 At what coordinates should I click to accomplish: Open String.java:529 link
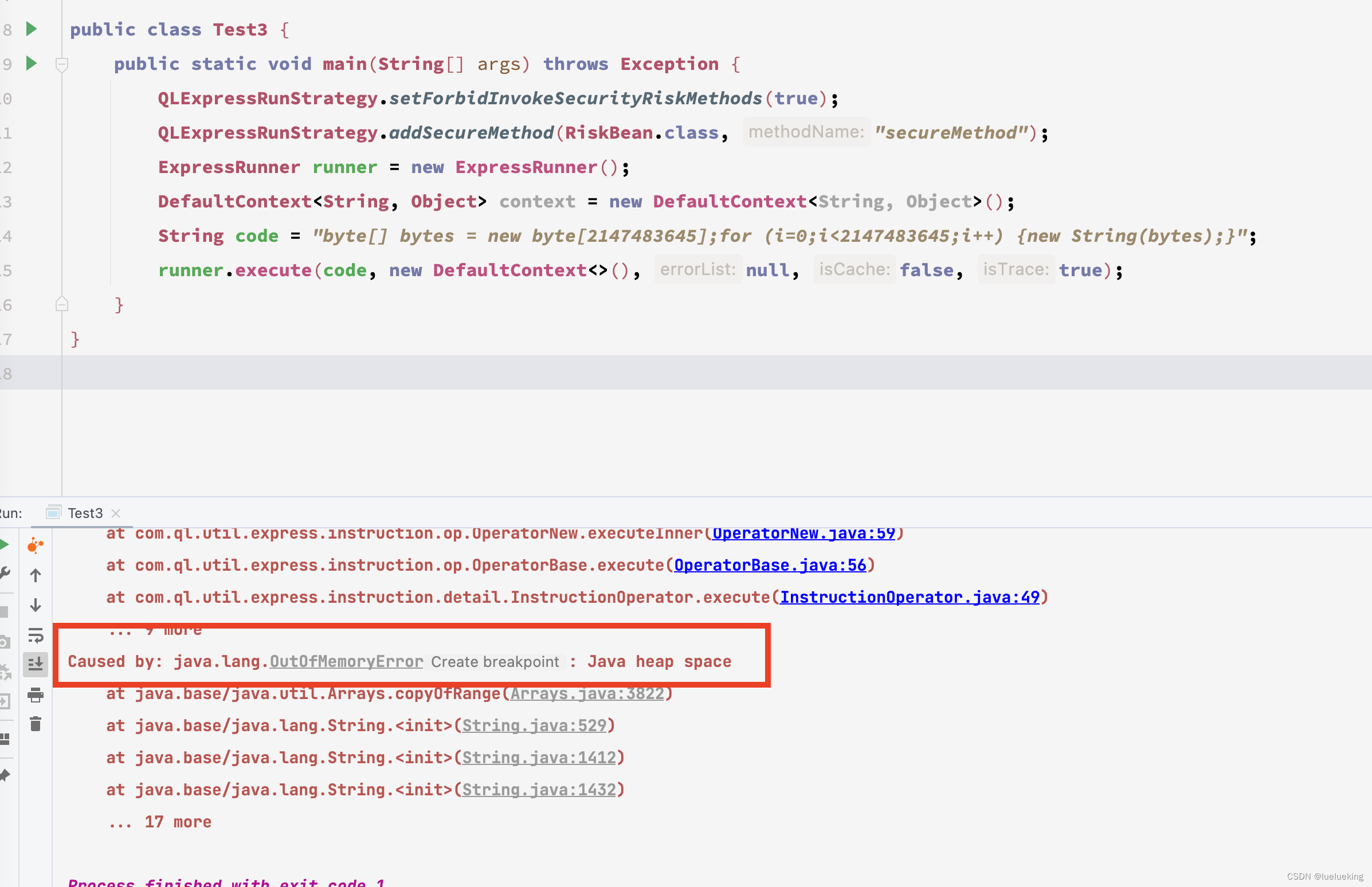534,725
